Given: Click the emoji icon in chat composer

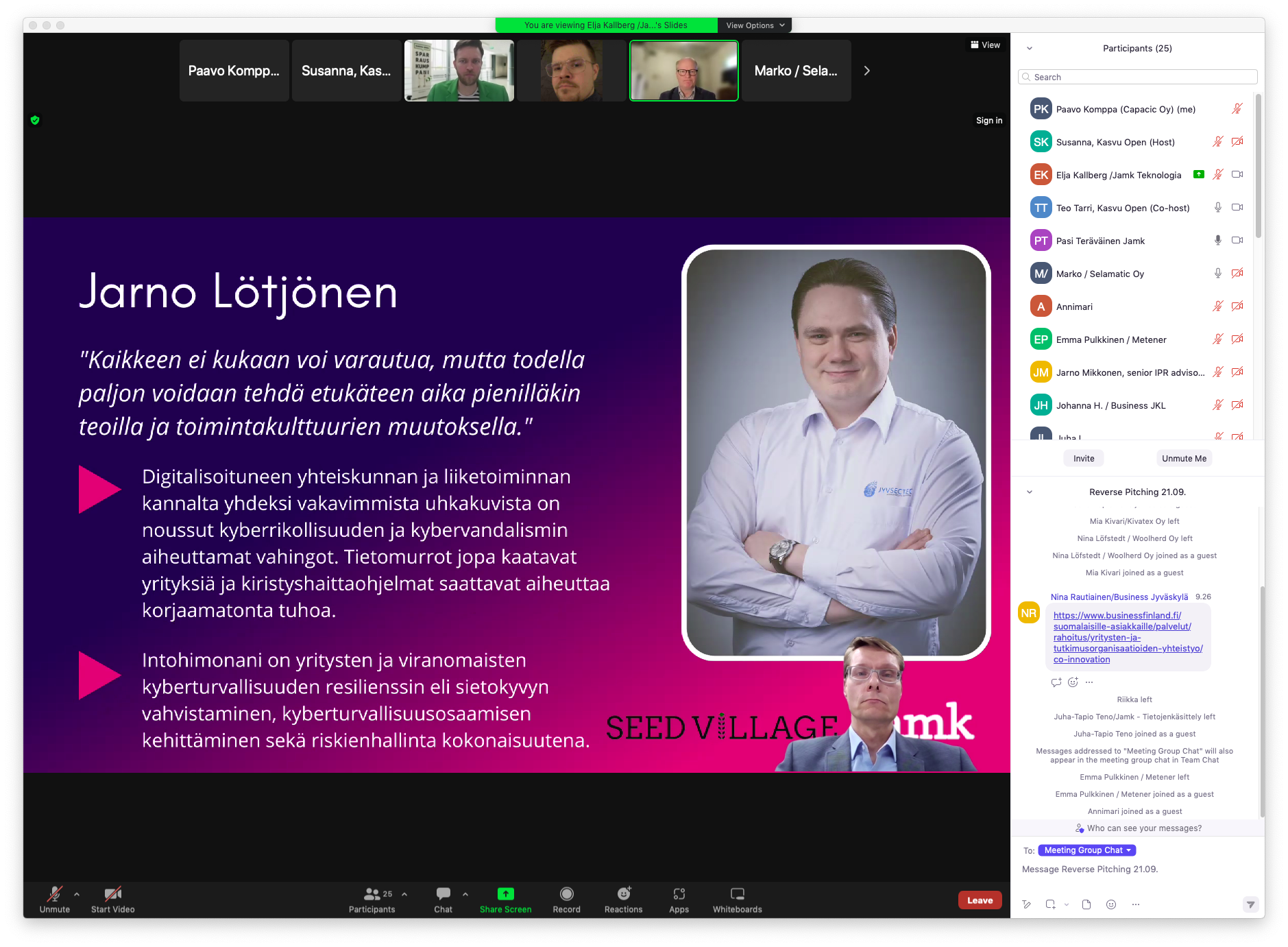Looking at the screenshot, I should click(x=1111, y=904).
